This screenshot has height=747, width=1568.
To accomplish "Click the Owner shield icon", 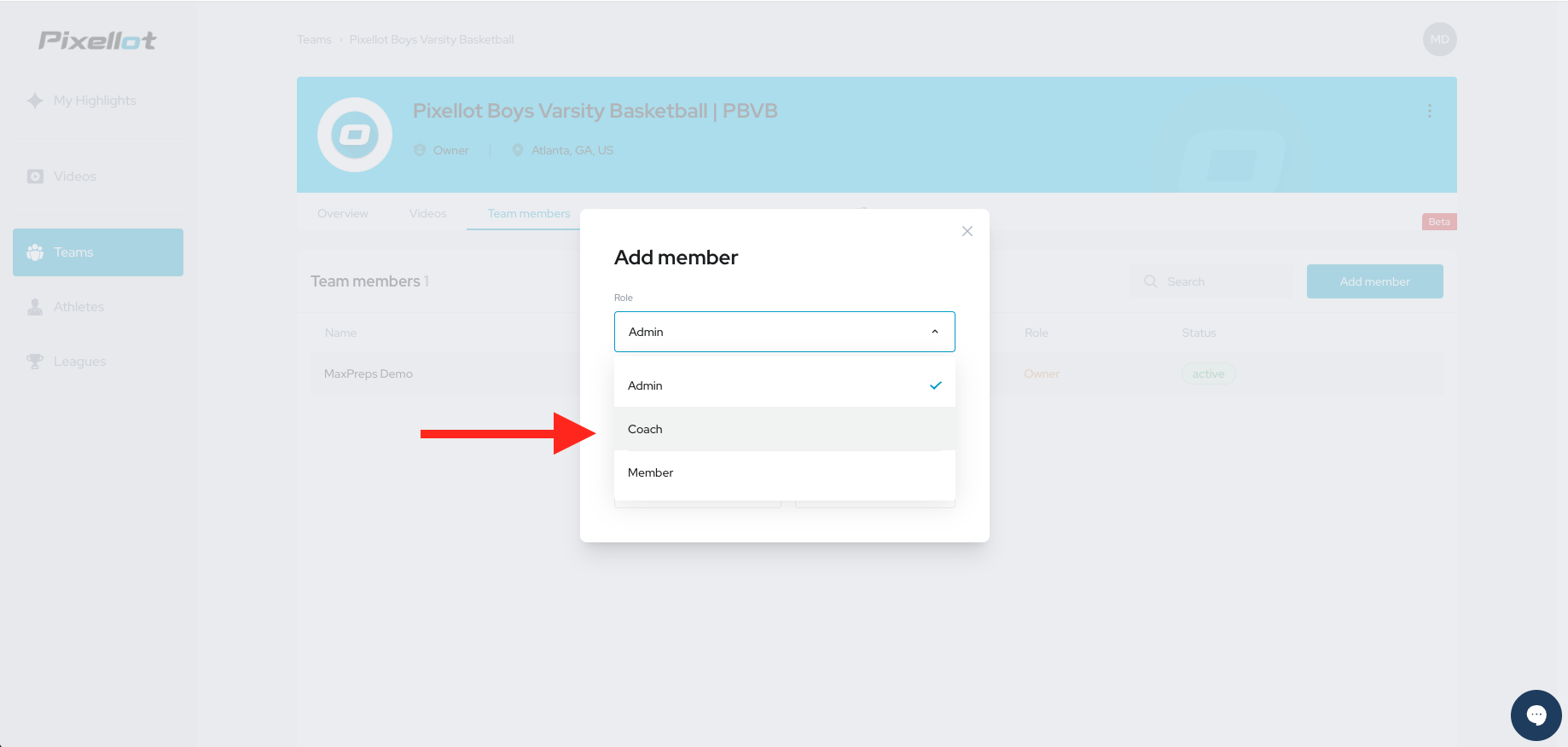I will (x=420, y=150).
